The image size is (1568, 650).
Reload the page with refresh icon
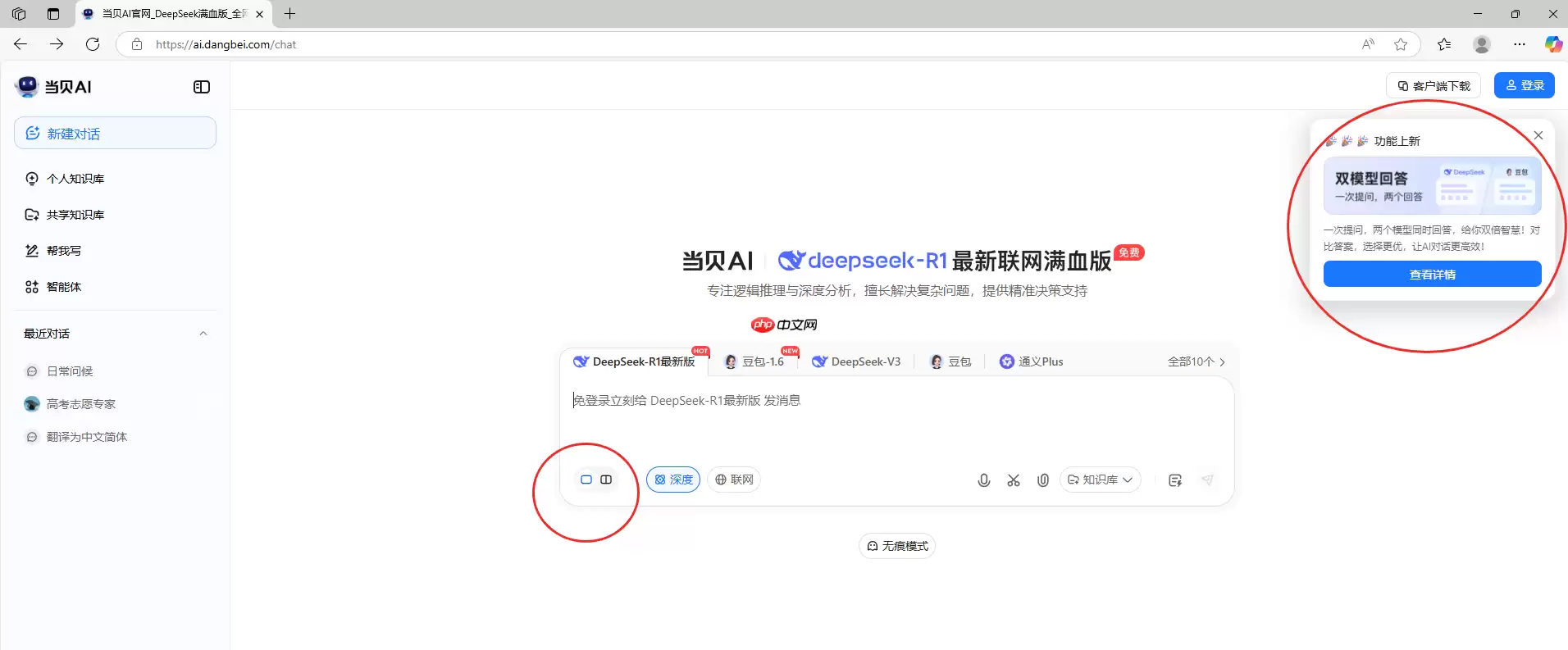(93, 44)
